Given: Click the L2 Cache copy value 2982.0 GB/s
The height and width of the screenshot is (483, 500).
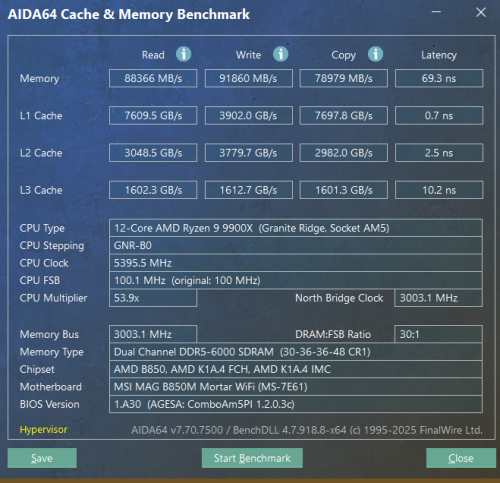Looking at the screenshot, I should (x=344, y=153).
